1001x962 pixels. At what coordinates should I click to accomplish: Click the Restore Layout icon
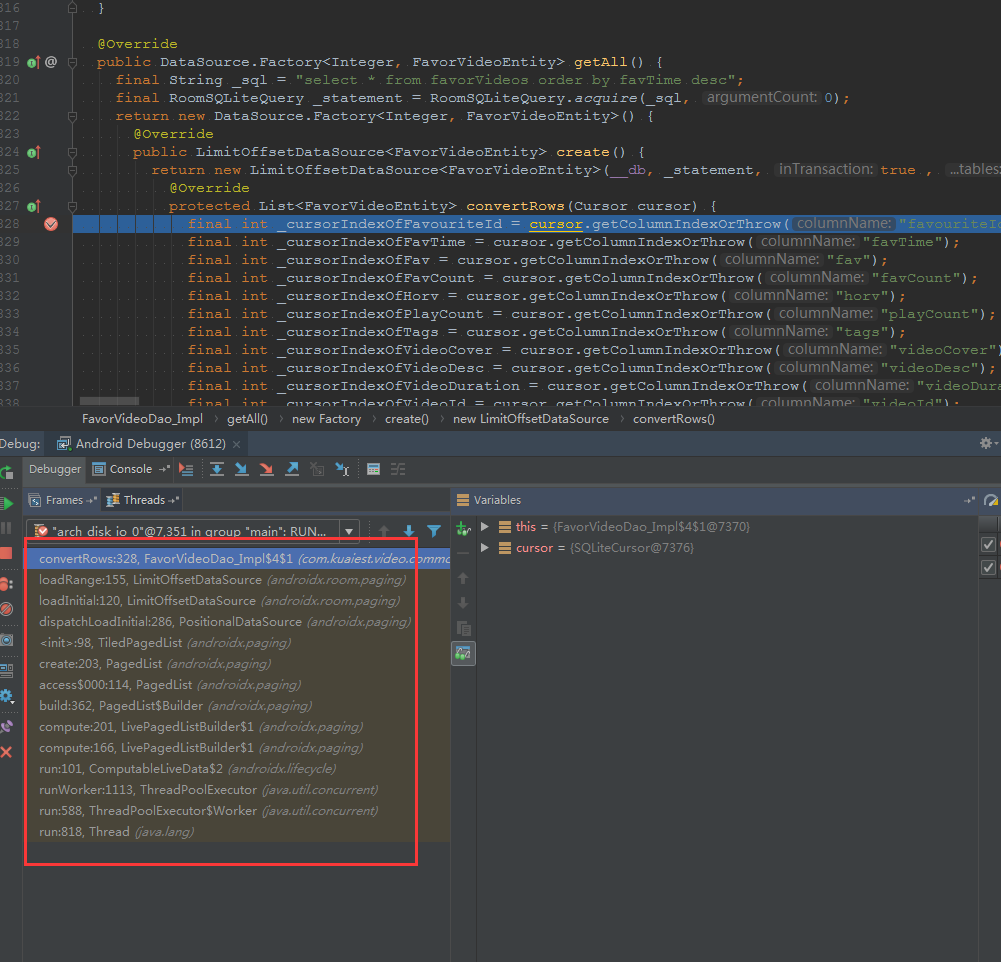pos(6,670)
